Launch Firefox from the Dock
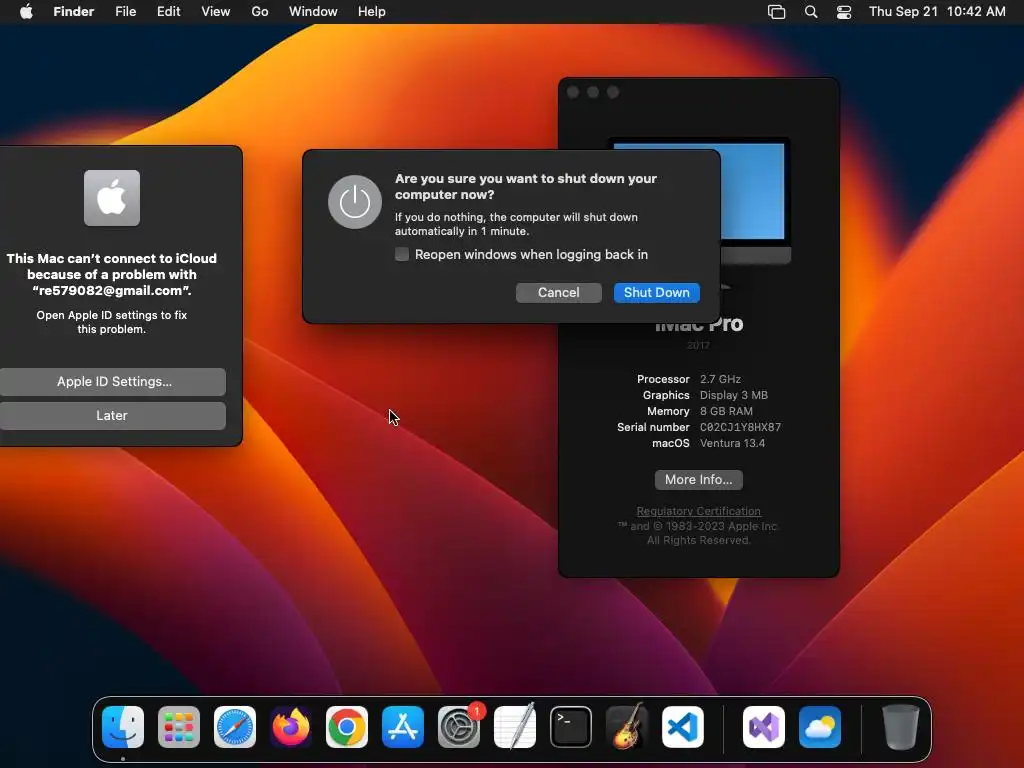1024x768 pixels. click(x=291, y=727)
